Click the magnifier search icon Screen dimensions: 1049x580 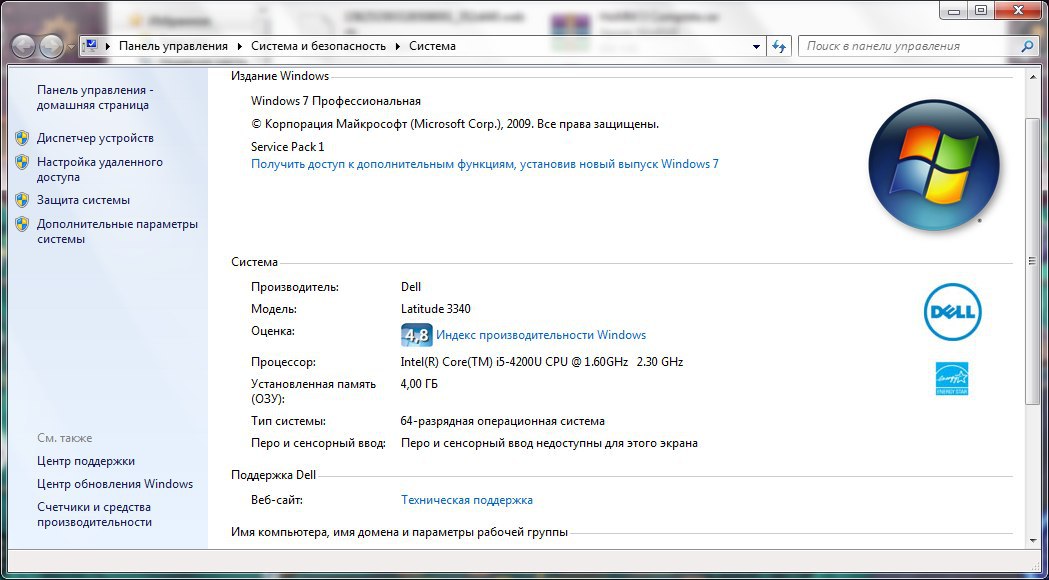pos(1028,46)
